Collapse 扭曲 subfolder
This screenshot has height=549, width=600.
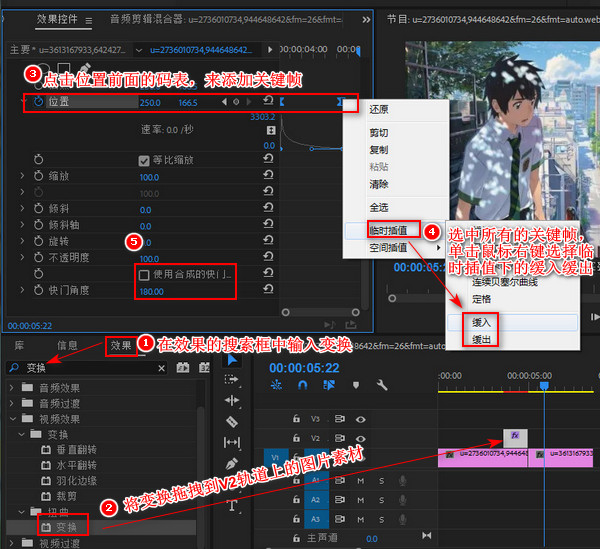coord(21,512)
